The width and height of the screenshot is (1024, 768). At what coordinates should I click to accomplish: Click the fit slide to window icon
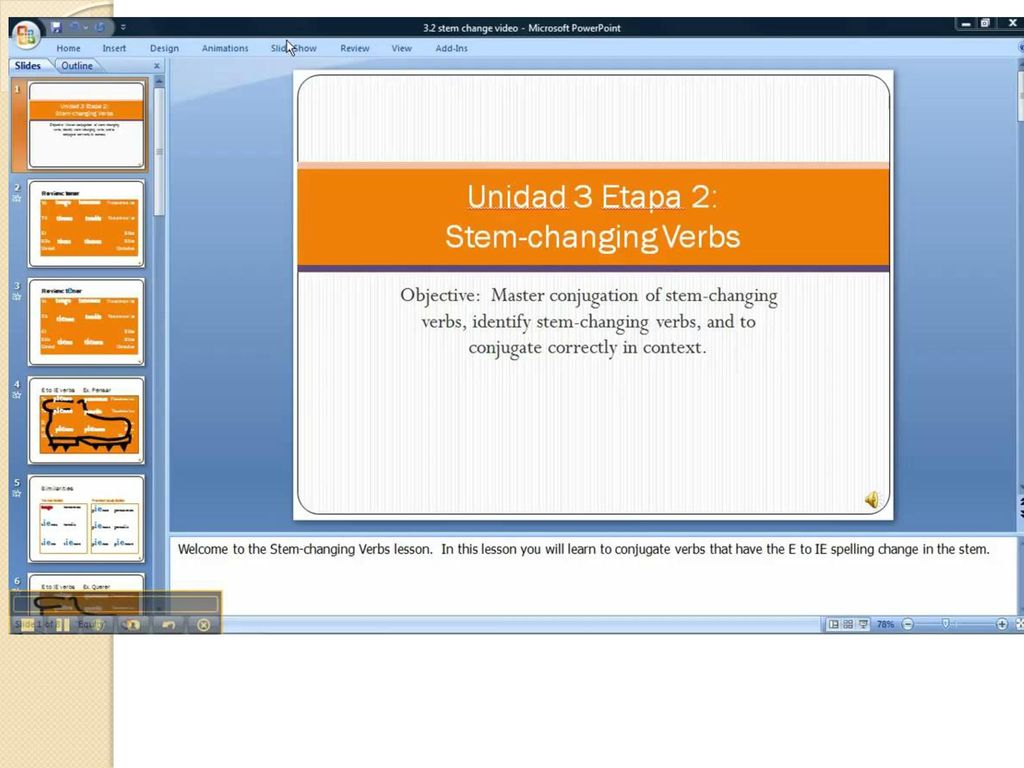1019,624
